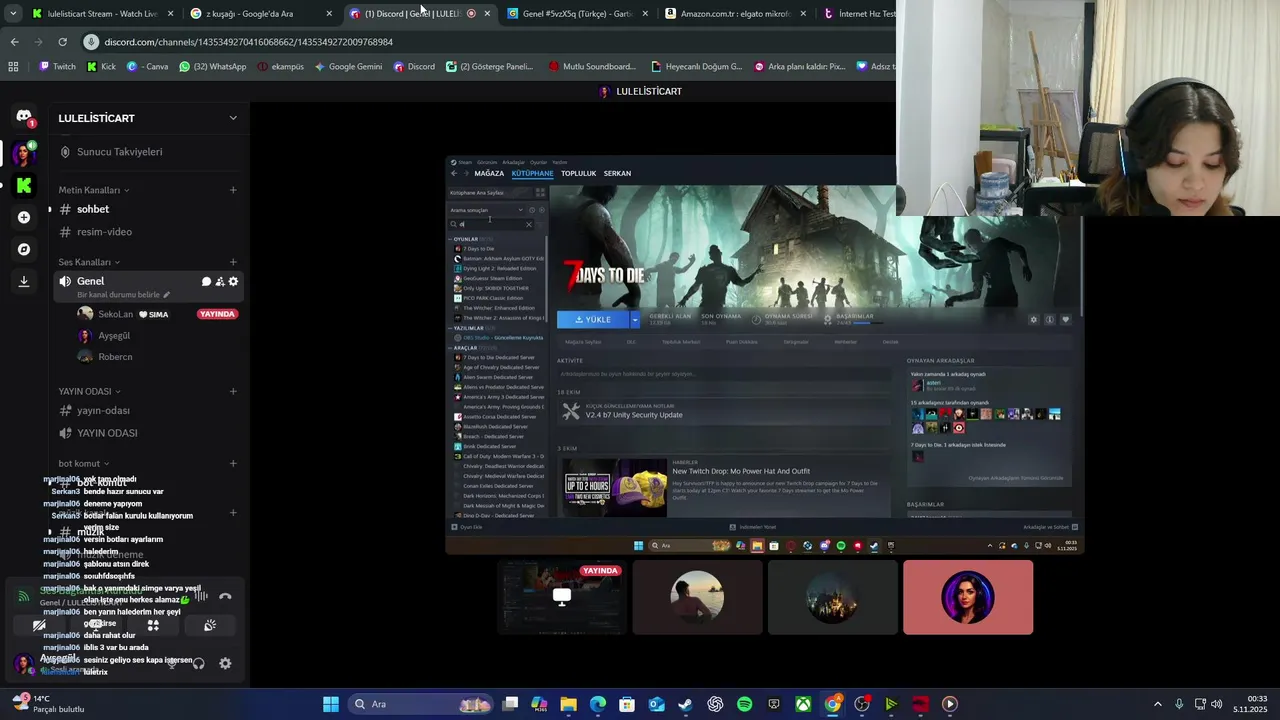Click the volume icon in system tray

pyautogui.click(x=1216, y=704)
